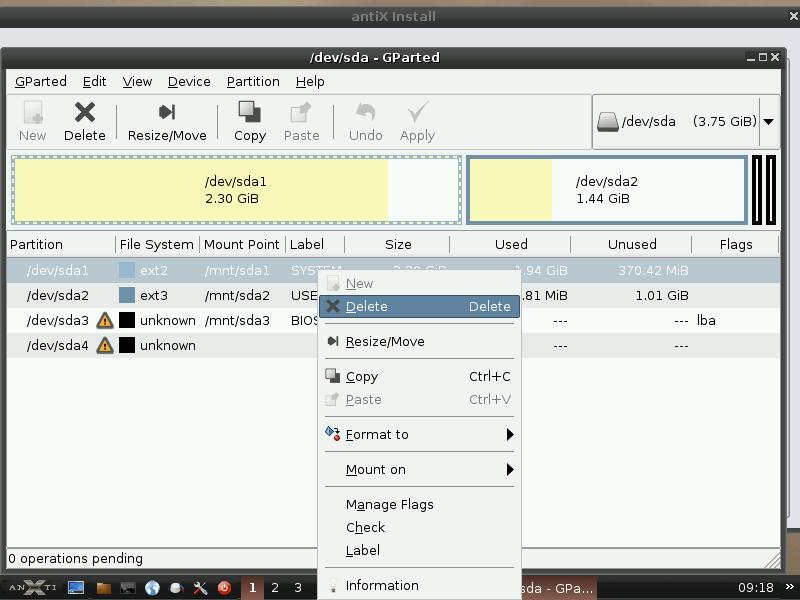800x600 pixels.
Task: Open the device selector dropdown arrow
Action: (769, 121)
